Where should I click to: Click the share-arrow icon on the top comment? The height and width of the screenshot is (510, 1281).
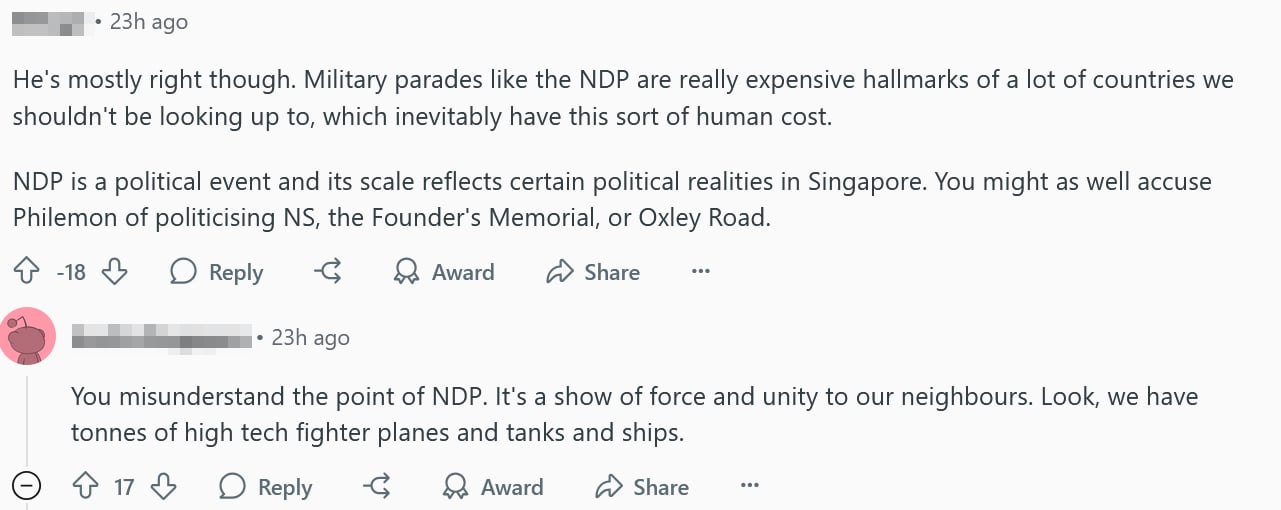(328, 272)
